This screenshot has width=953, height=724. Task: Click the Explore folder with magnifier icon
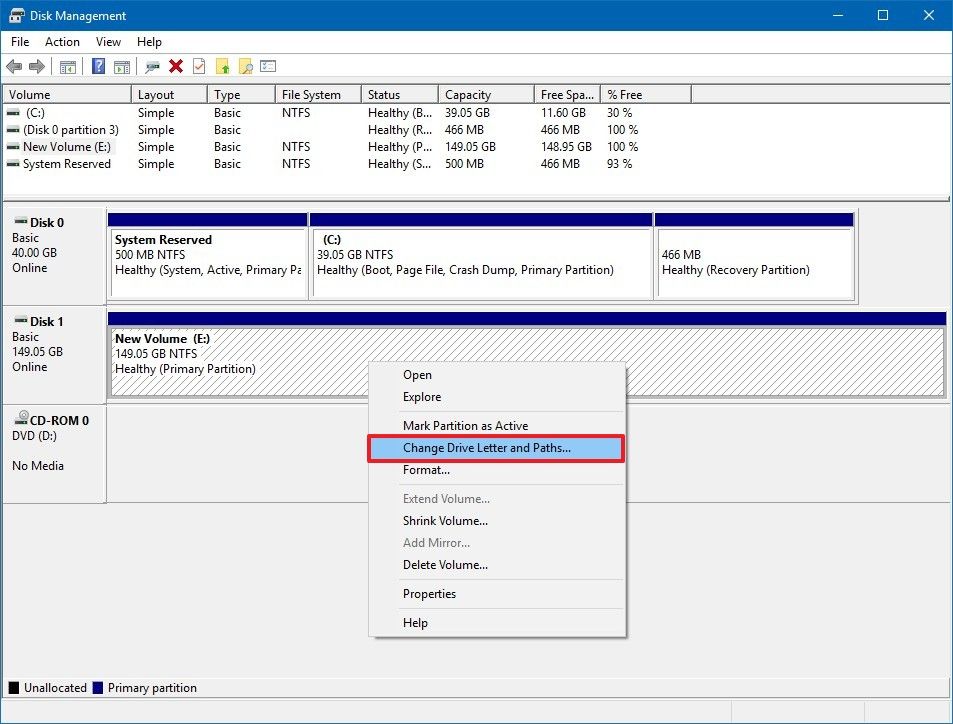point(246,66)
